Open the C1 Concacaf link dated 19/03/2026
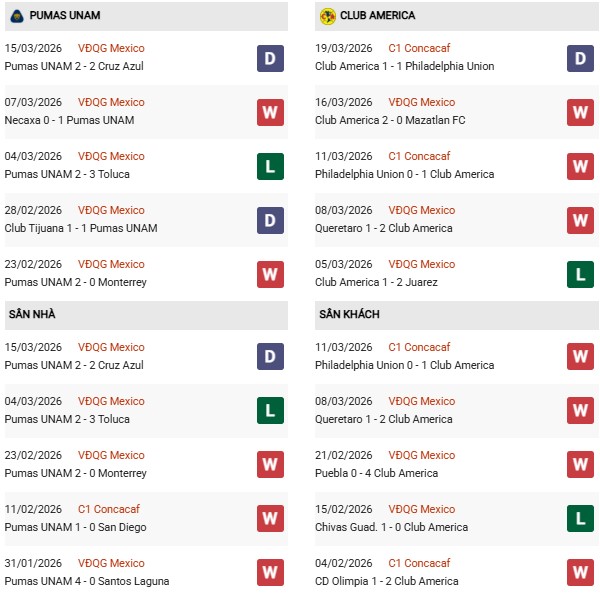The height and width of the screenshot is (595, 600). tap(419, 48)
